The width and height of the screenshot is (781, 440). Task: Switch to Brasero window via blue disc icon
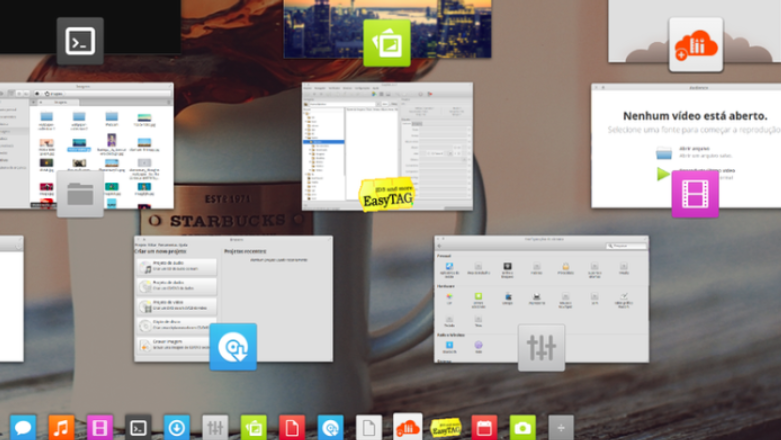point(233,347)
